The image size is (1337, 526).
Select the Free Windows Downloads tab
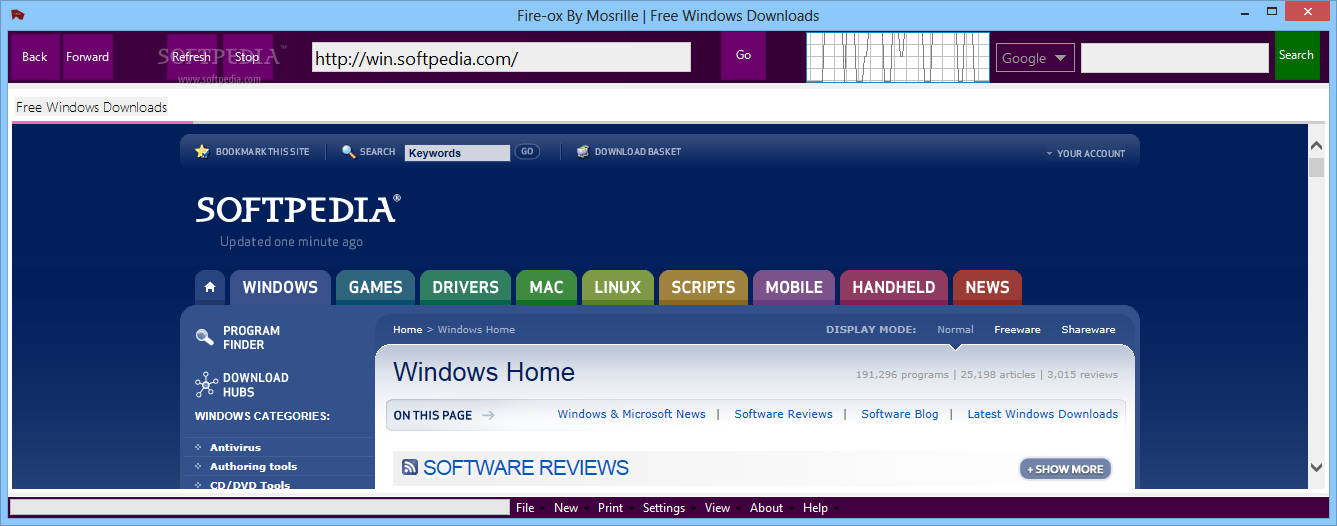92,107
